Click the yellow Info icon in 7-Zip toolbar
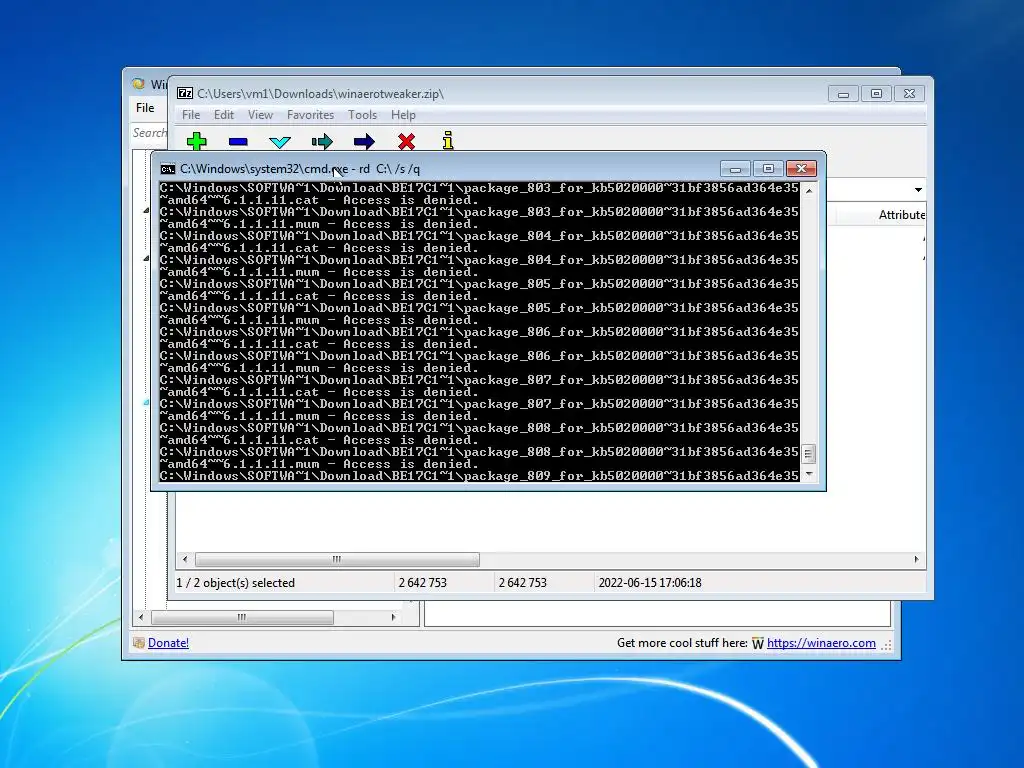1024x768 pixels. click(x=448, y=140)
